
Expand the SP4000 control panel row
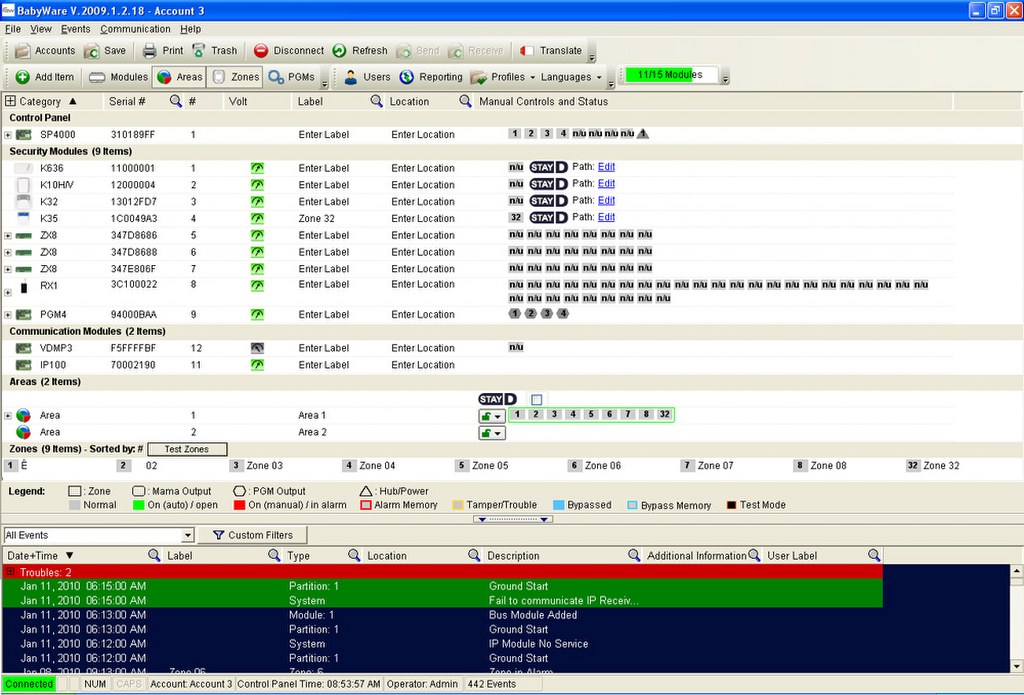[x=8, y=135]
